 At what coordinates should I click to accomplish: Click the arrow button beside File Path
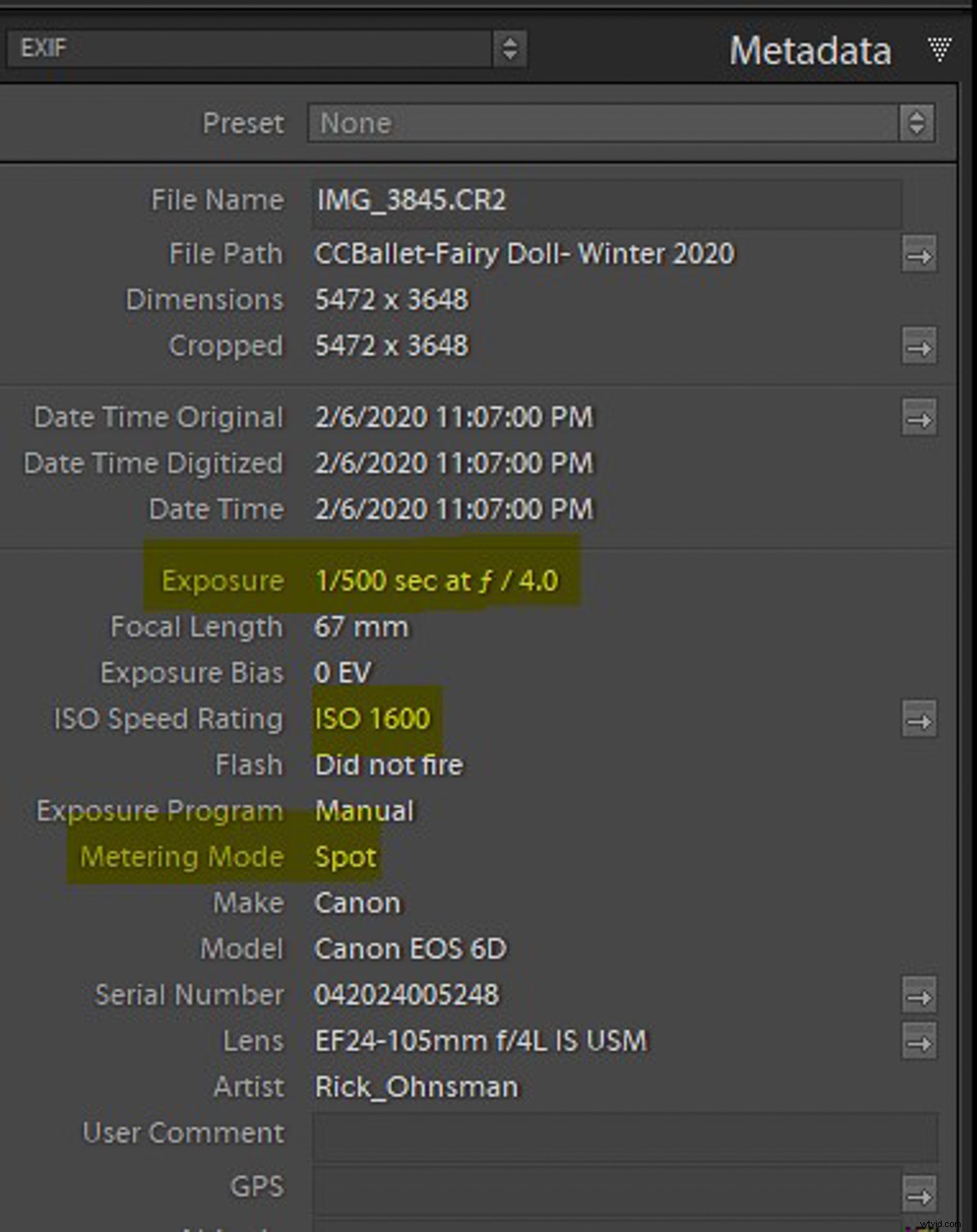[x=919, y=255]
